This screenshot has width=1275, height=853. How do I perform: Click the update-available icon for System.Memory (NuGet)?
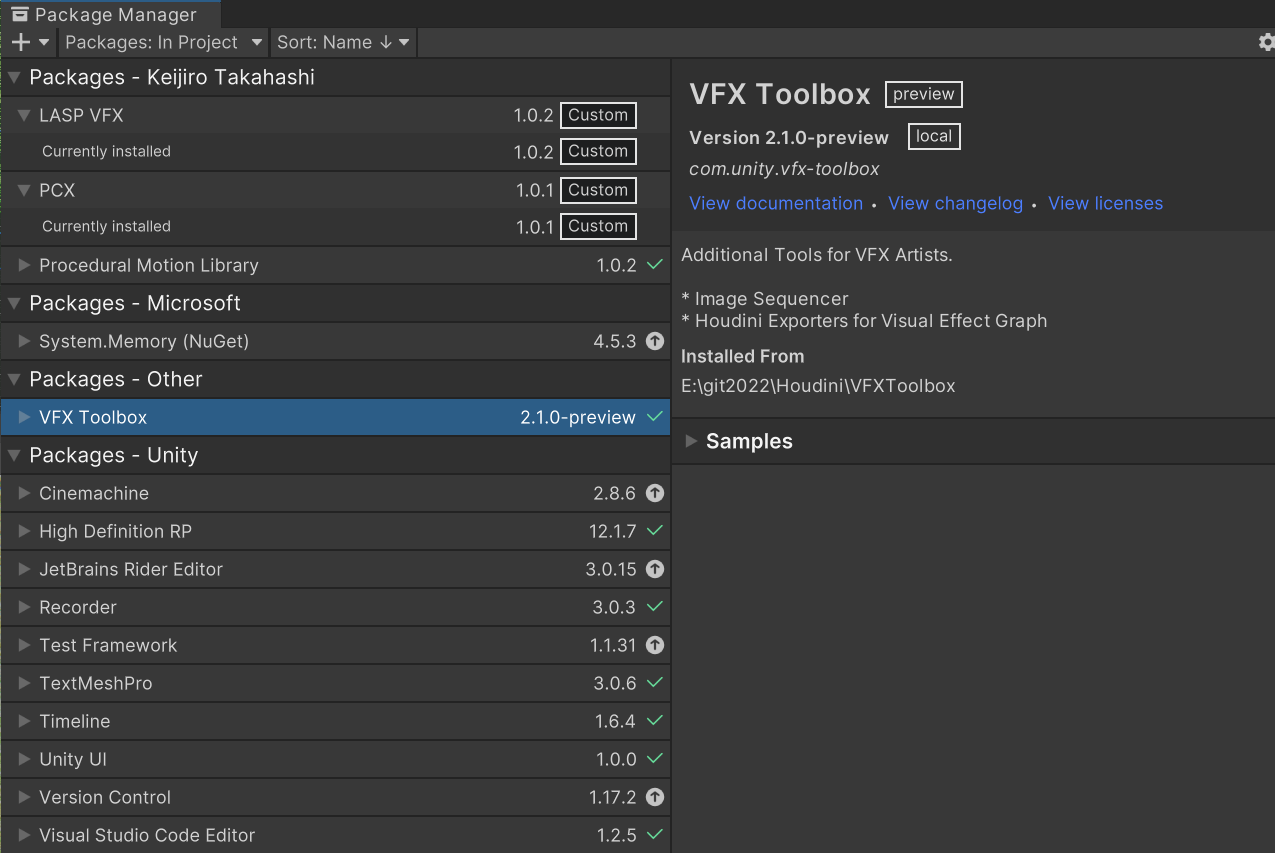pos(655,341)
